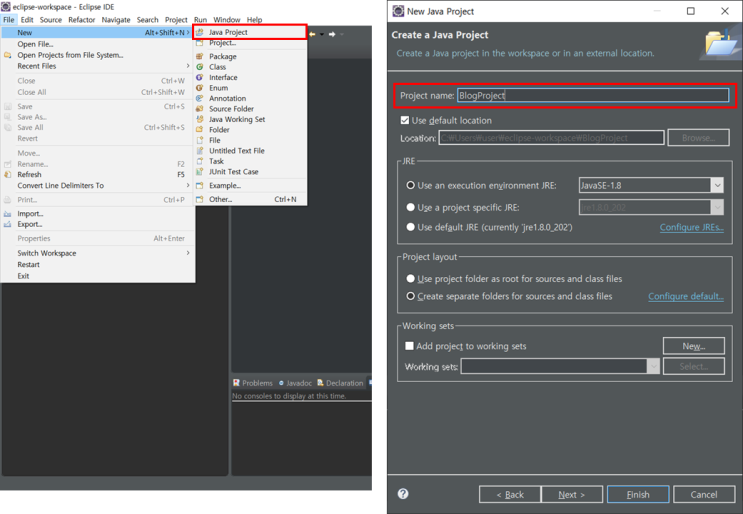The image size is (743, 514).
Task: Click the Project... icon in New submenu
Action: pos(200,43)
